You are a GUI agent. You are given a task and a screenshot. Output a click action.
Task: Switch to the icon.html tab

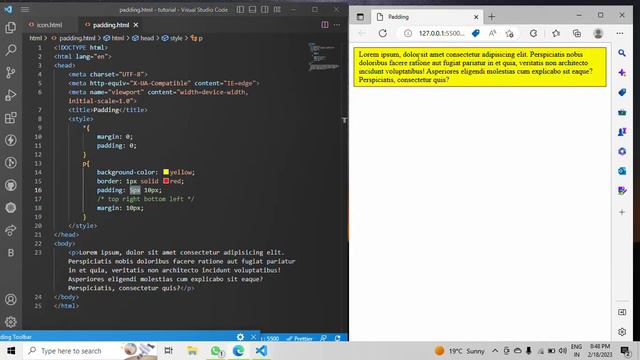pyautogui.click(x=49, y=25)
